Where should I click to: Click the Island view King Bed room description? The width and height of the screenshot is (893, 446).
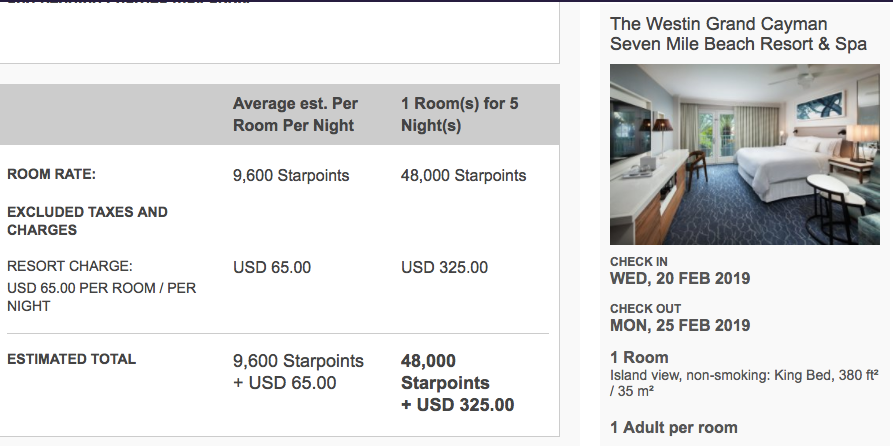pyautogui.click(x=744, y=384)
